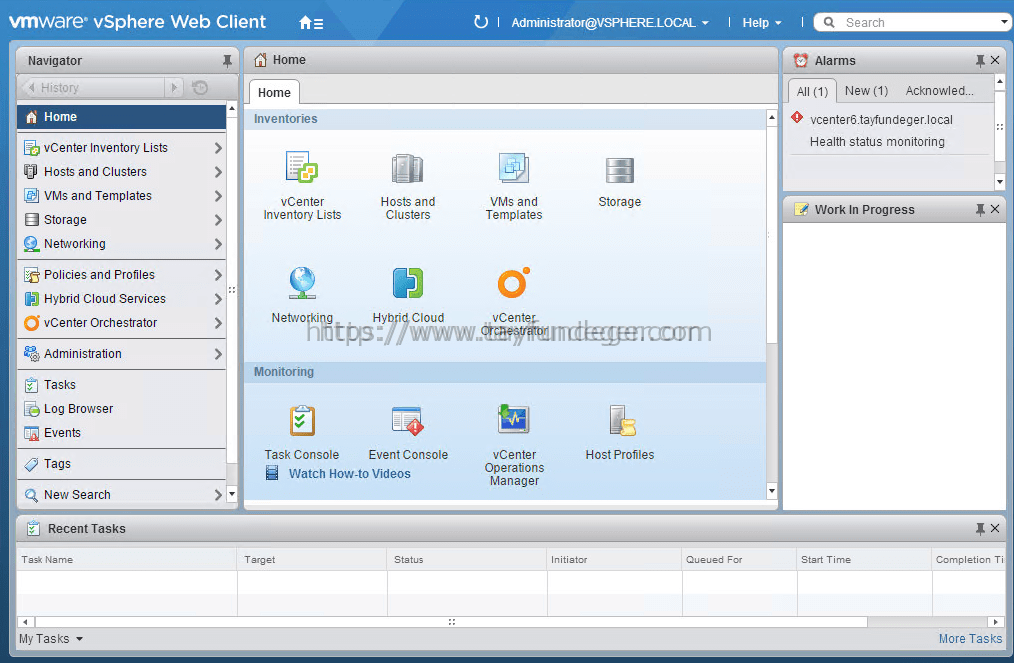Expand VMs and Templates chevron in Navigator
The width and height of the screenshot is (1014, 663).
pos(218,196)
